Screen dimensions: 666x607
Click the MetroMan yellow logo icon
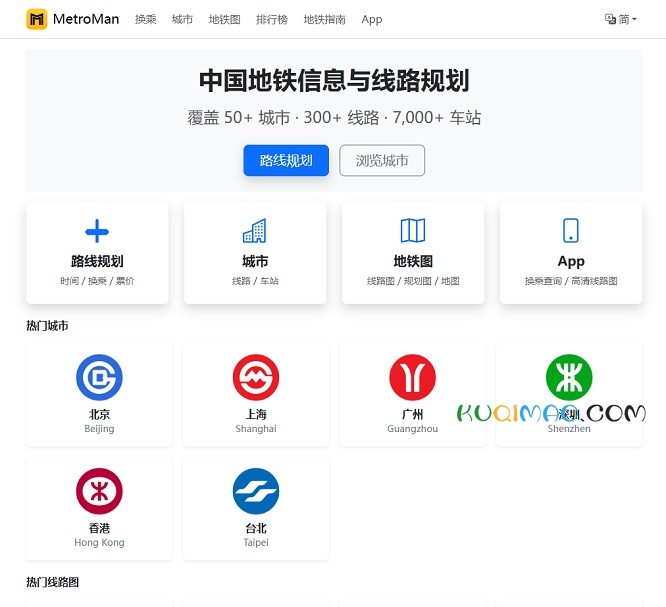click(x=37, y=19)
